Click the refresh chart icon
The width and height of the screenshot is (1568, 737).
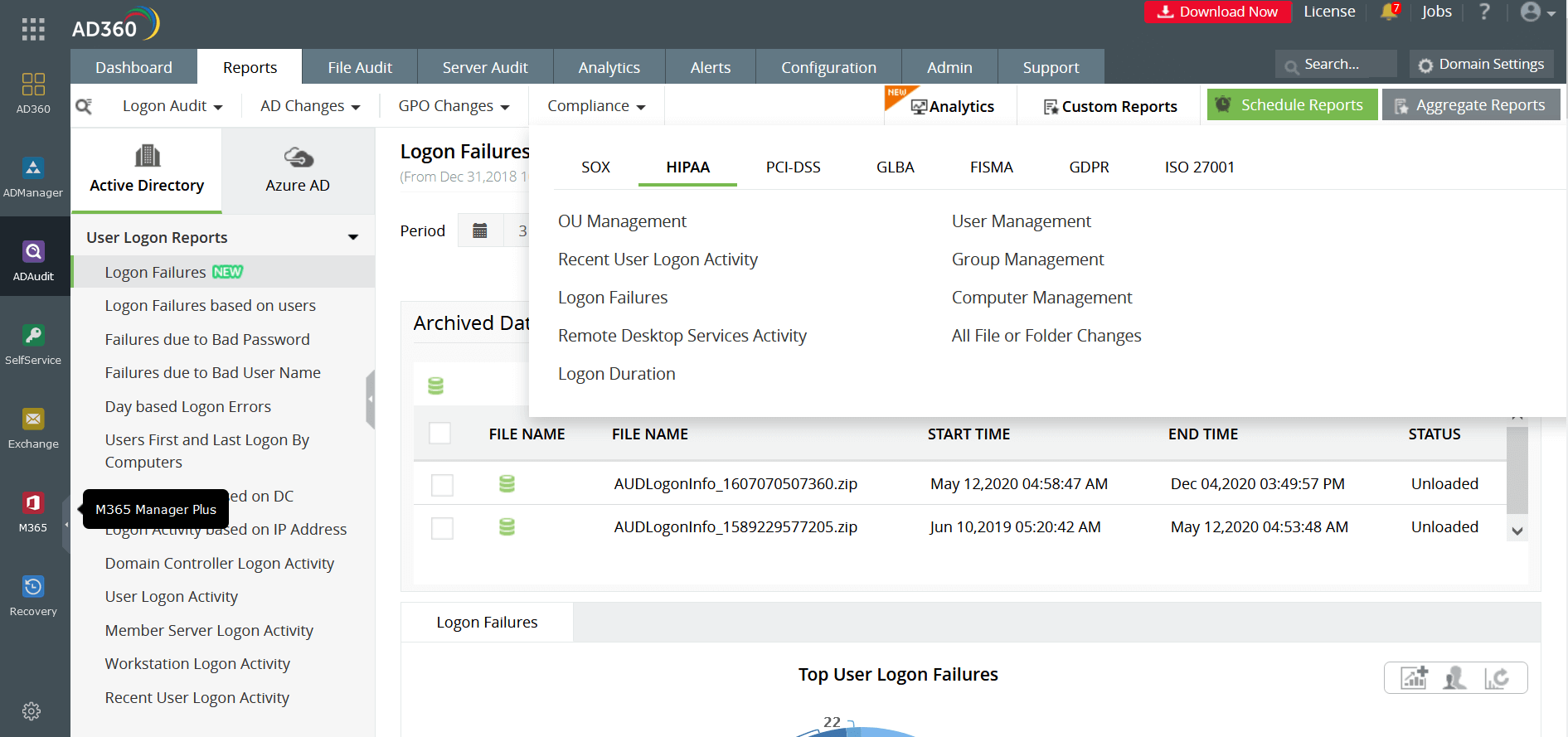click(1497, 678)
